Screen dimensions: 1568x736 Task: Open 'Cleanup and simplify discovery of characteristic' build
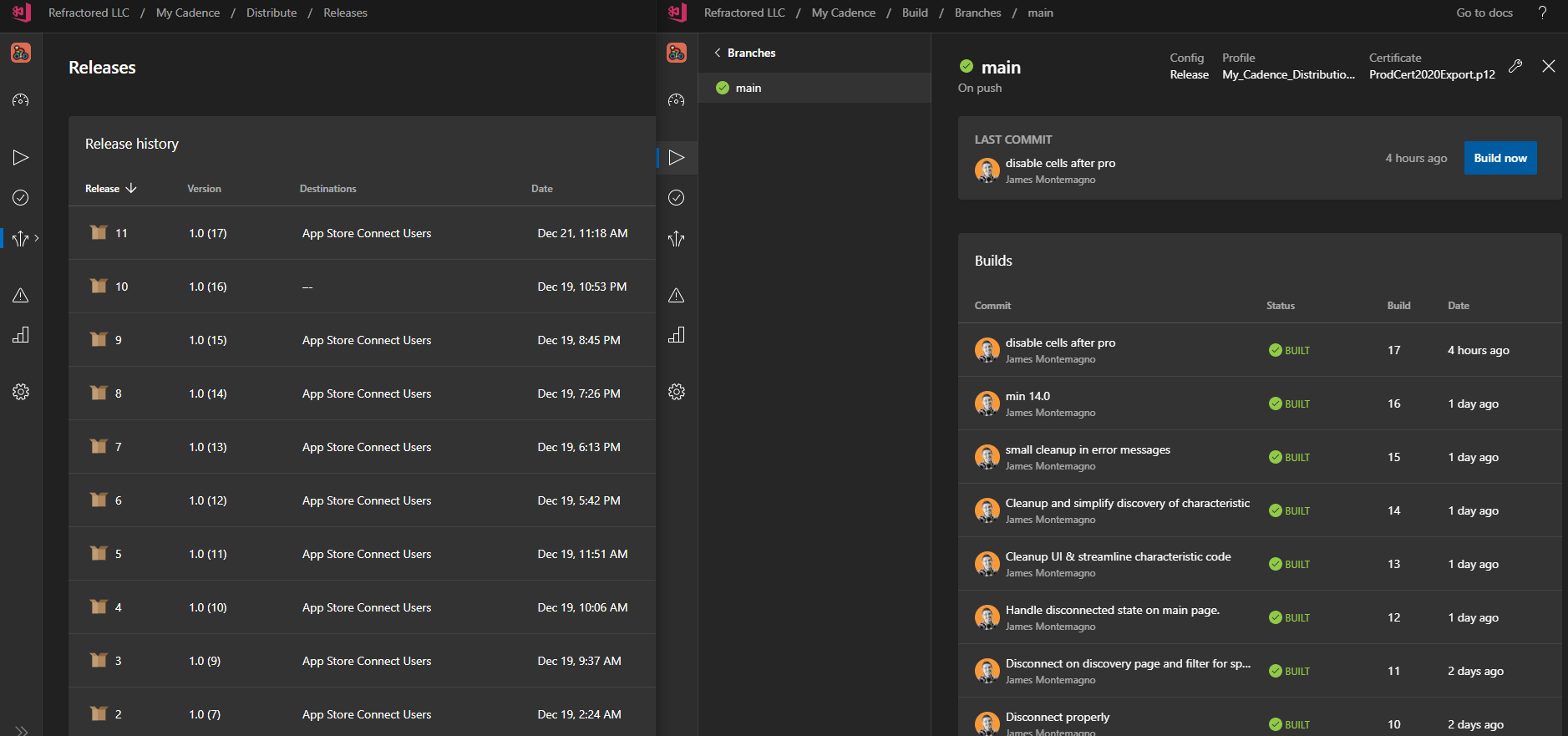(1260, 510)
